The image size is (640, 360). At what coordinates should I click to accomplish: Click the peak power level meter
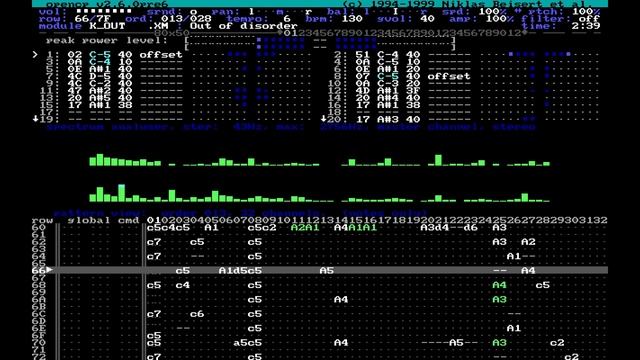[320, 44]
